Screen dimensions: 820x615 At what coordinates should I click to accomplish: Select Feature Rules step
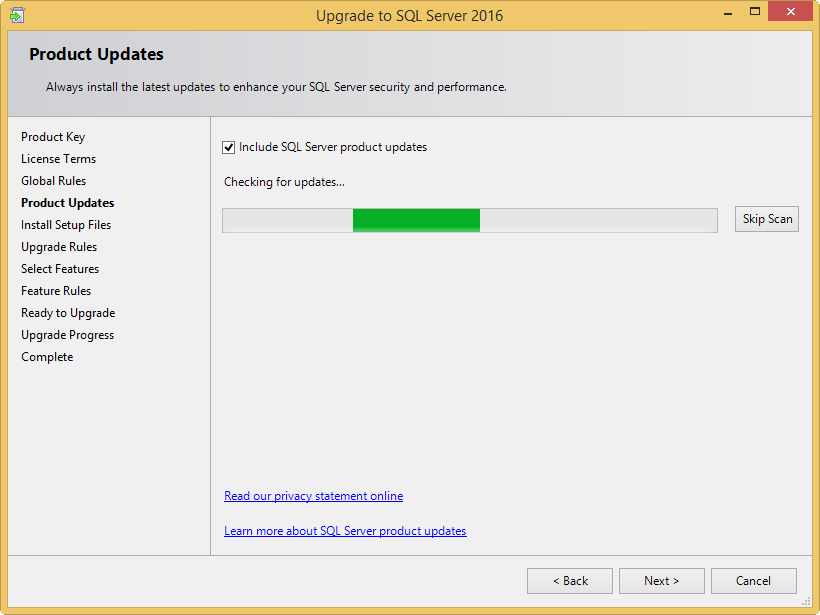(56, 291)
